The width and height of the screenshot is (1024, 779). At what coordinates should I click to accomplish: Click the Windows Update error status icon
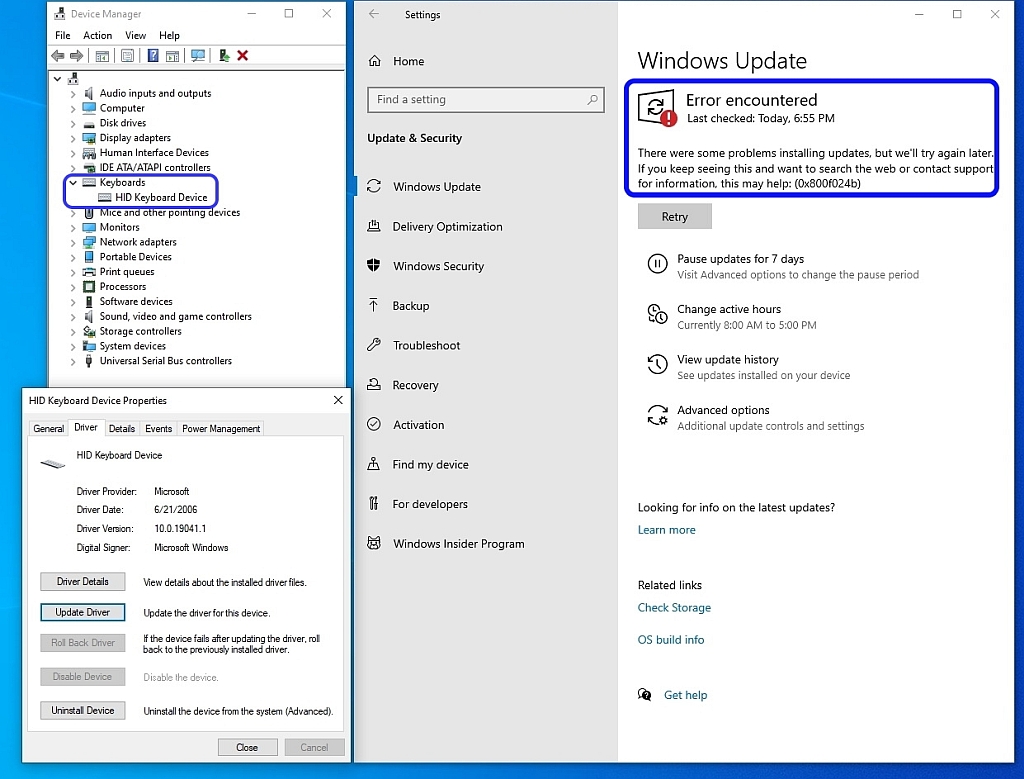(656, 108)
